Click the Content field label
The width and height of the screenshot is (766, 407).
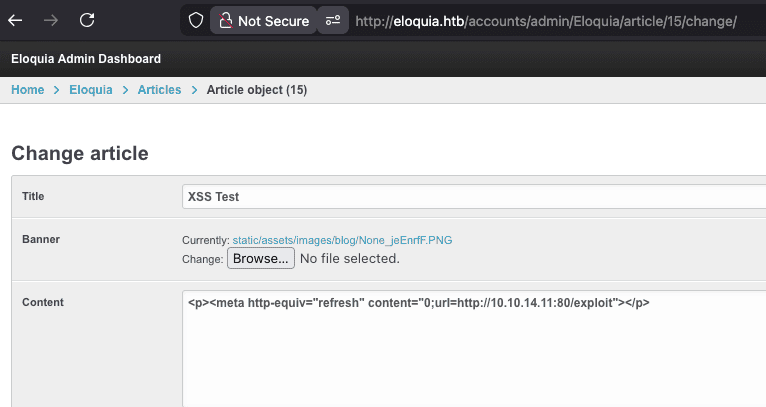pos(43,302)
